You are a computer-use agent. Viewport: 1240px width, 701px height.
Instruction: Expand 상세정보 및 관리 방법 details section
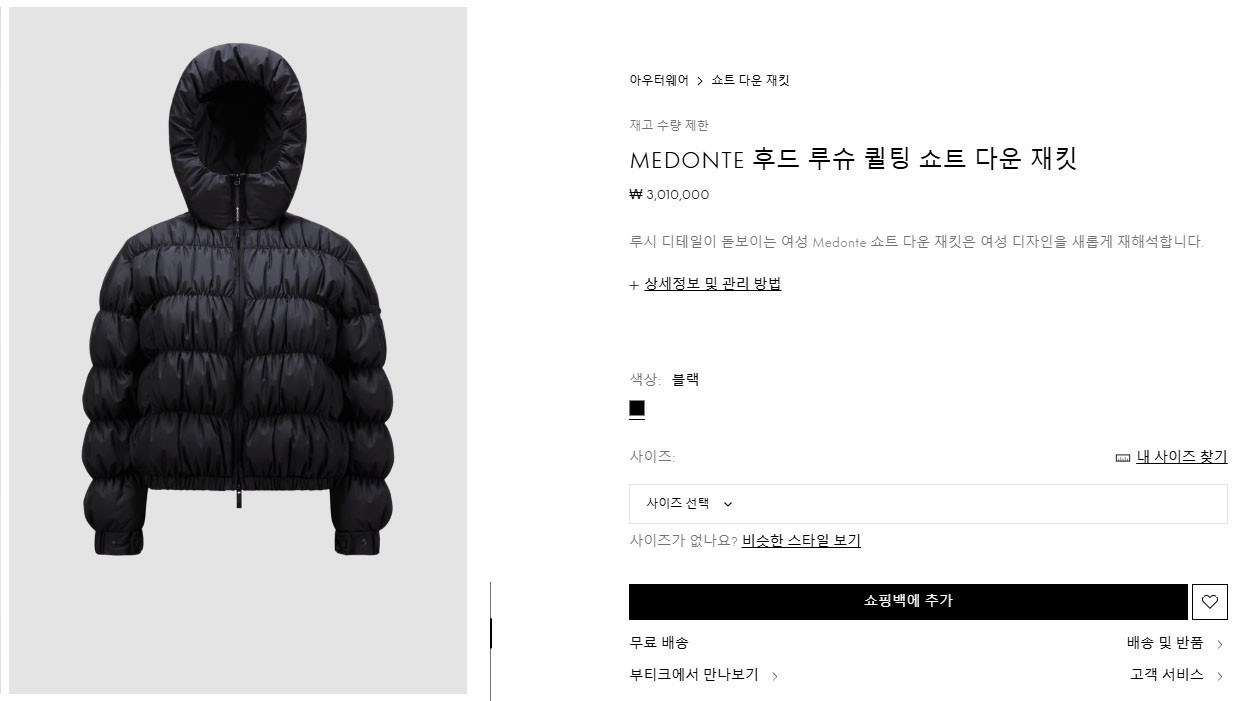[712, 284]
